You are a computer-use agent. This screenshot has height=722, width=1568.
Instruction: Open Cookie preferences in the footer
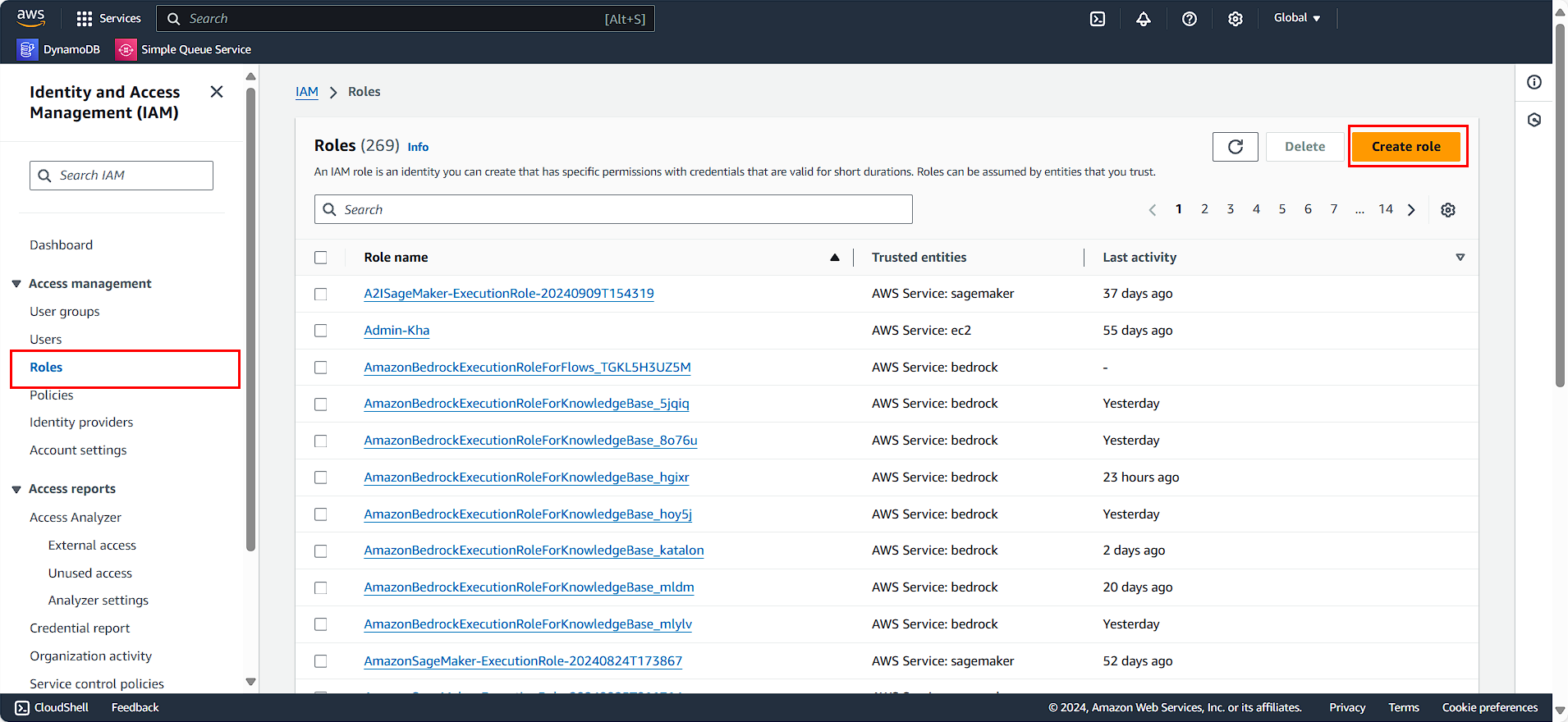coord(1490,707)
